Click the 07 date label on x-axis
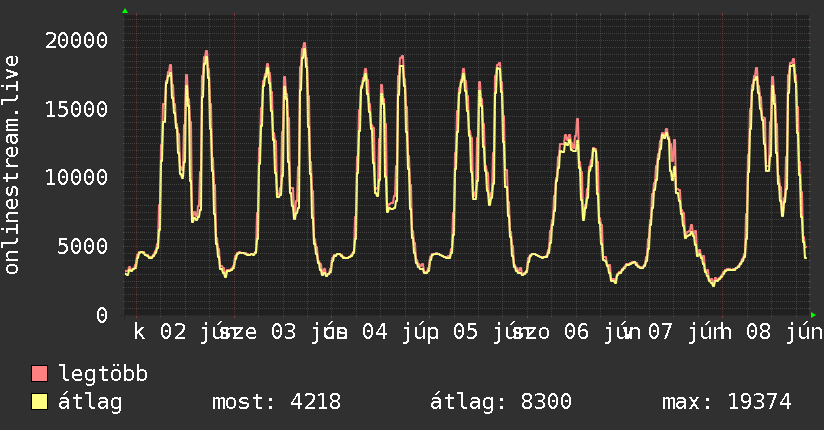The width and height of the screenshot is (824, 430). (x=660, y=332)
